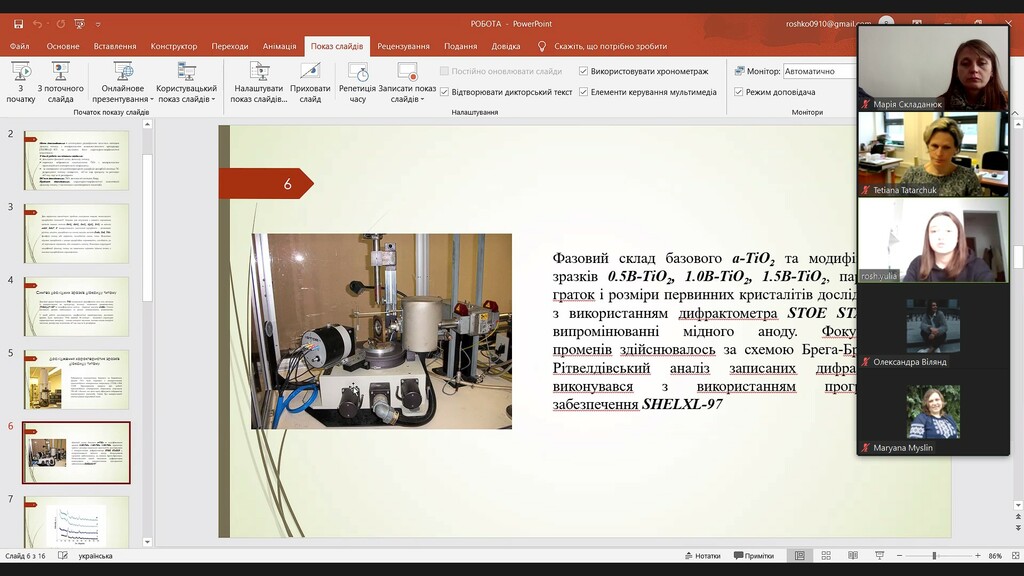Start slideshow from quick access toolbar icon
1024x576 pixels.
80,24
